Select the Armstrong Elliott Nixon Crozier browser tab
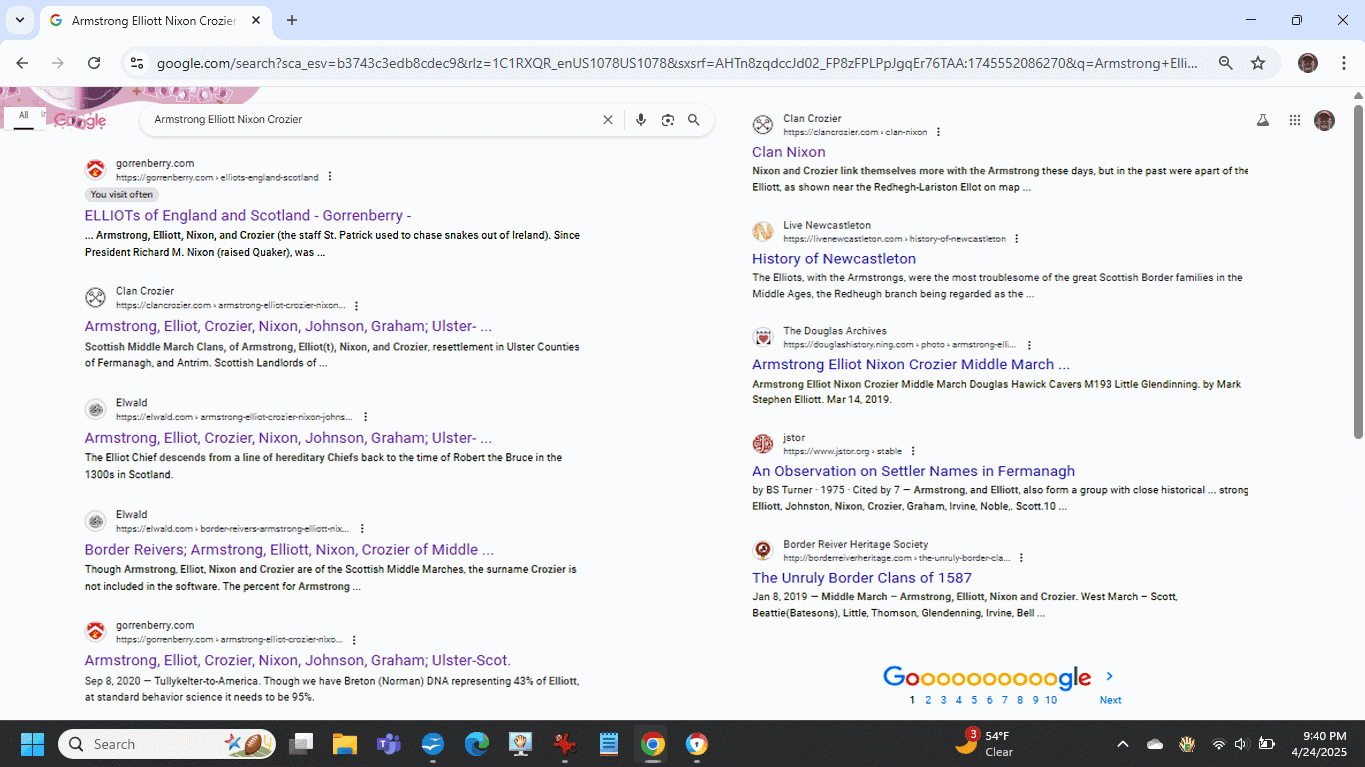 click(153, 20)
